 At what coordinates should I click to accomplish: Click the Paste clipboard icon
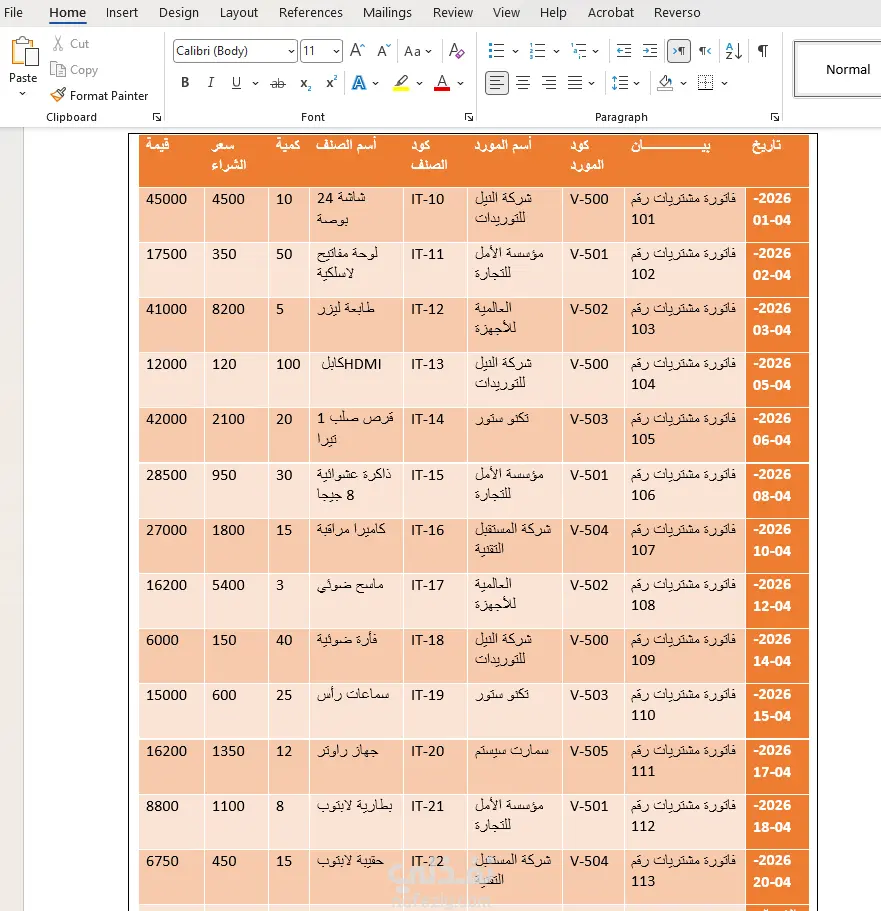point(24,51)
